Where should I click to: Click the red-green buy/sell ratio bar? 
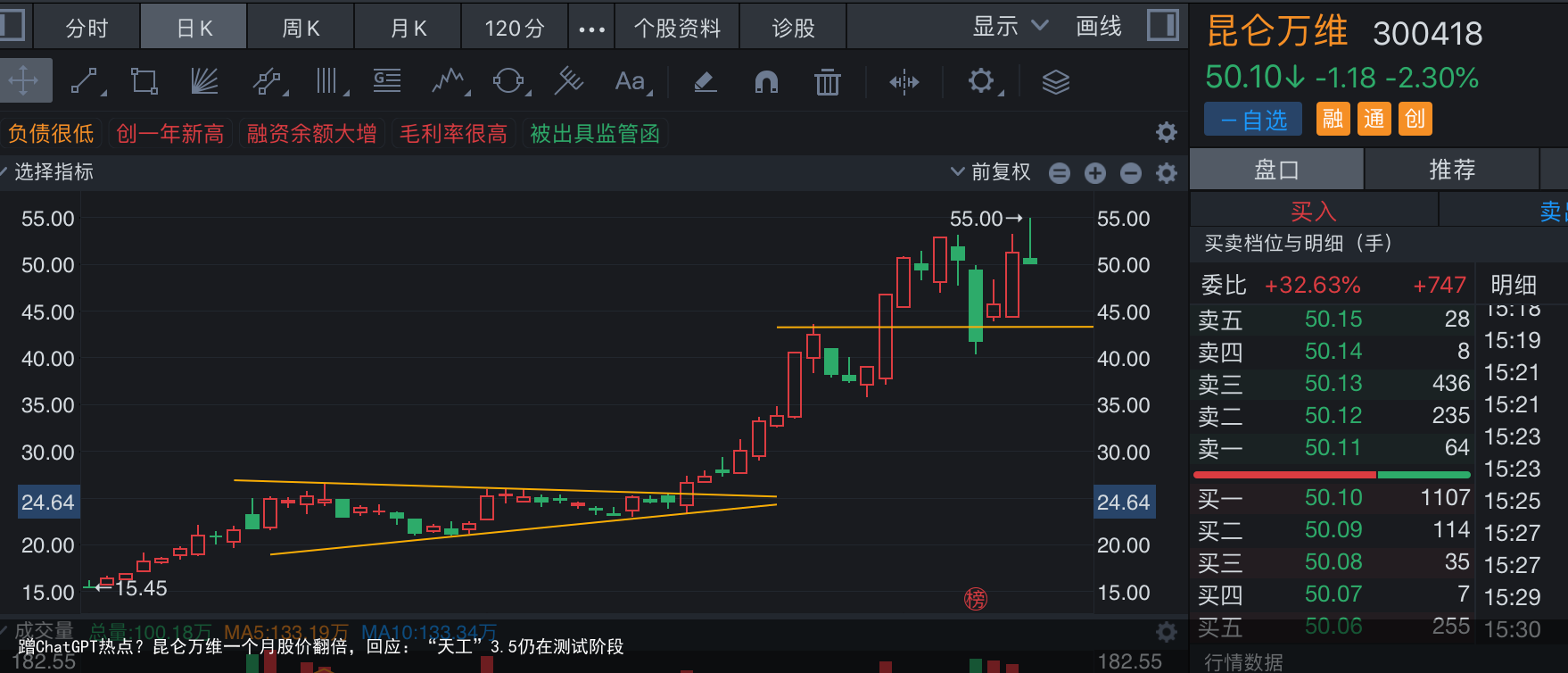tap(1332, 475)
